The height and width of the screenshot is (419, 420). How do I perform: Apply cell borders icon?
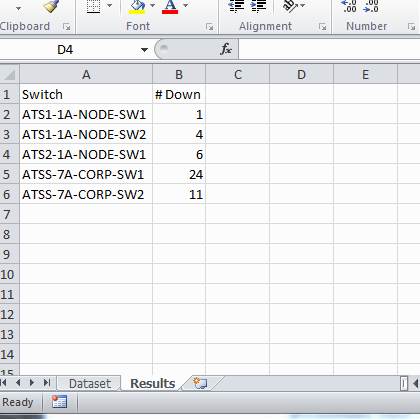93,6
